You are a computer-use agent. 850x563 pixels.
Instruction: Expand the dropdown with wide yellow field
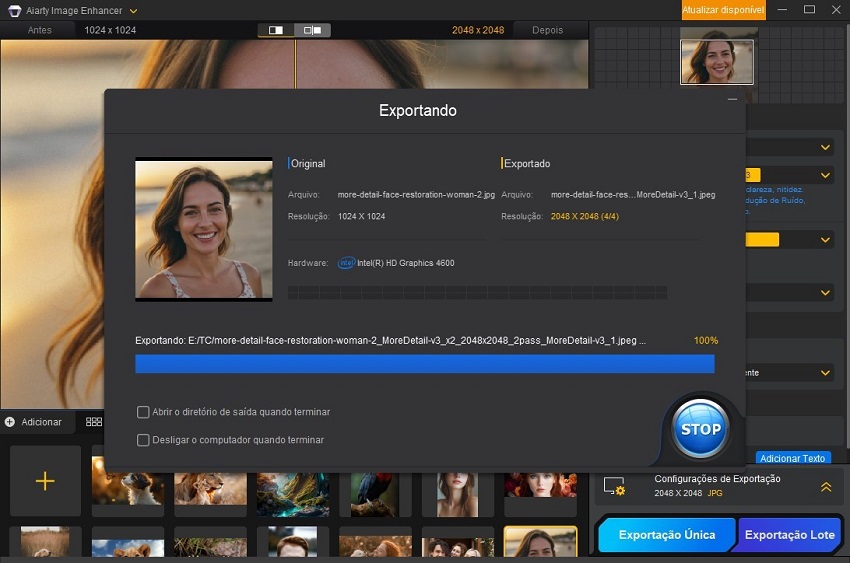[825, 240]
